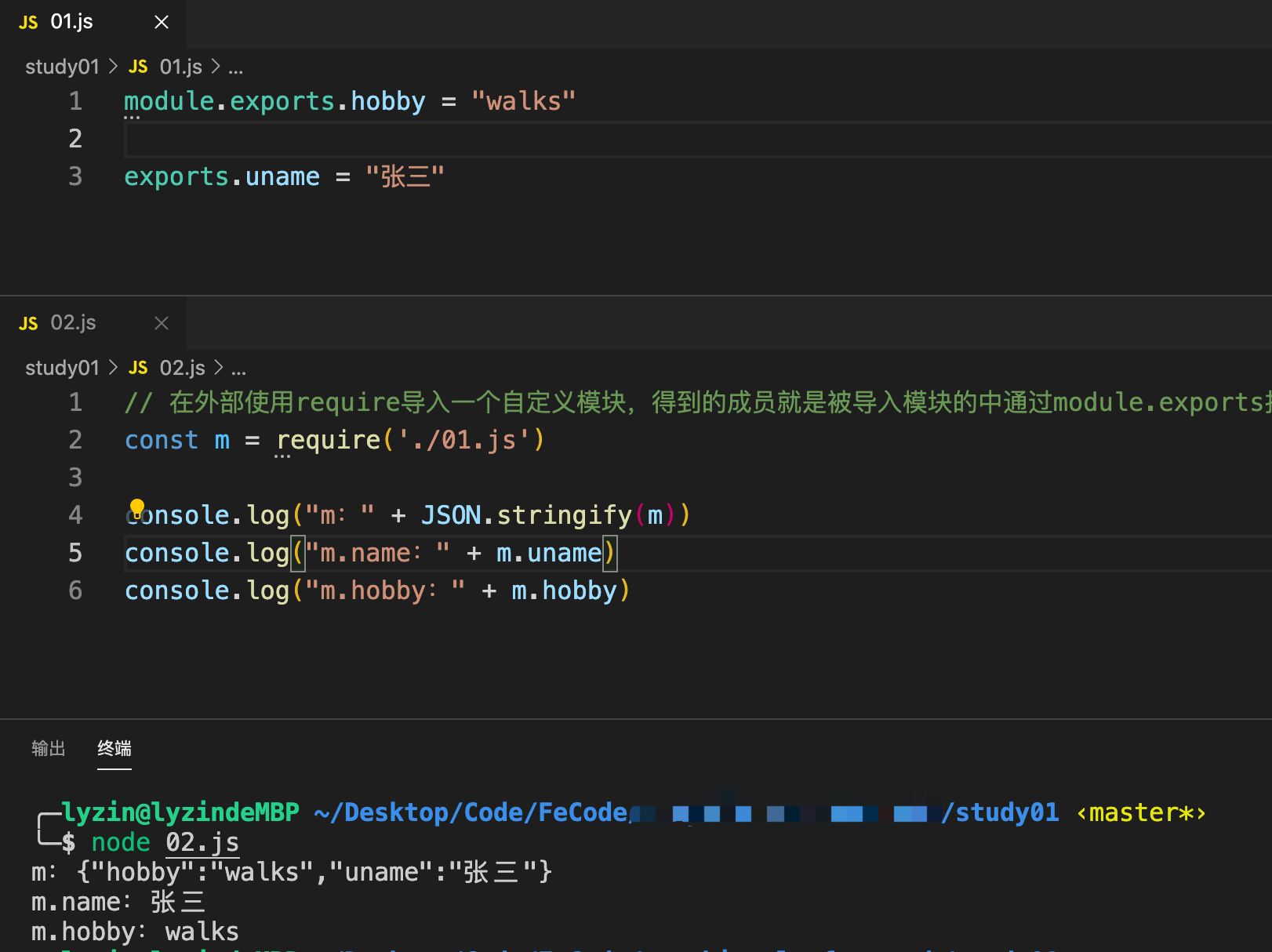Click the JS icon in the 02.js breadcrumb
The height and width of the screenshot is (952, 1272).
coord(138,368)
